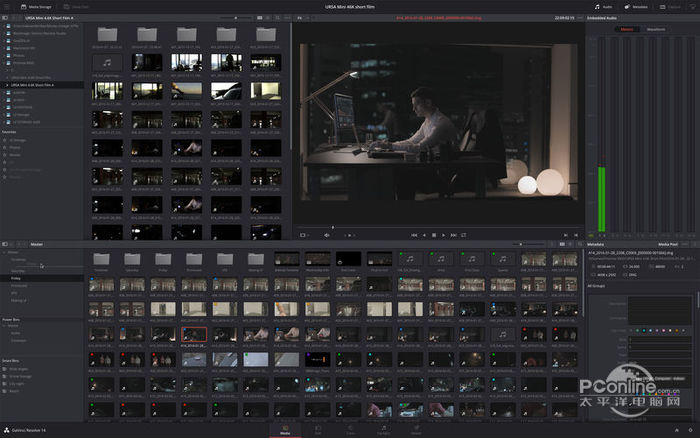Switch to the Edit page tab

318,430
